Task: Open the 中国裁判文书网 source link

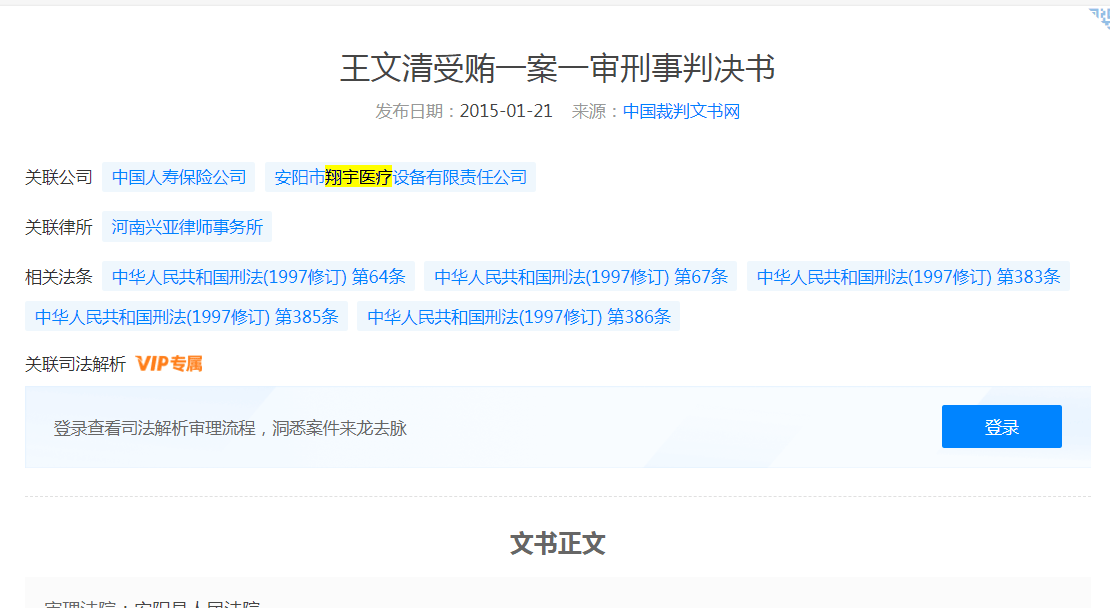Action: tap(681, 111)
